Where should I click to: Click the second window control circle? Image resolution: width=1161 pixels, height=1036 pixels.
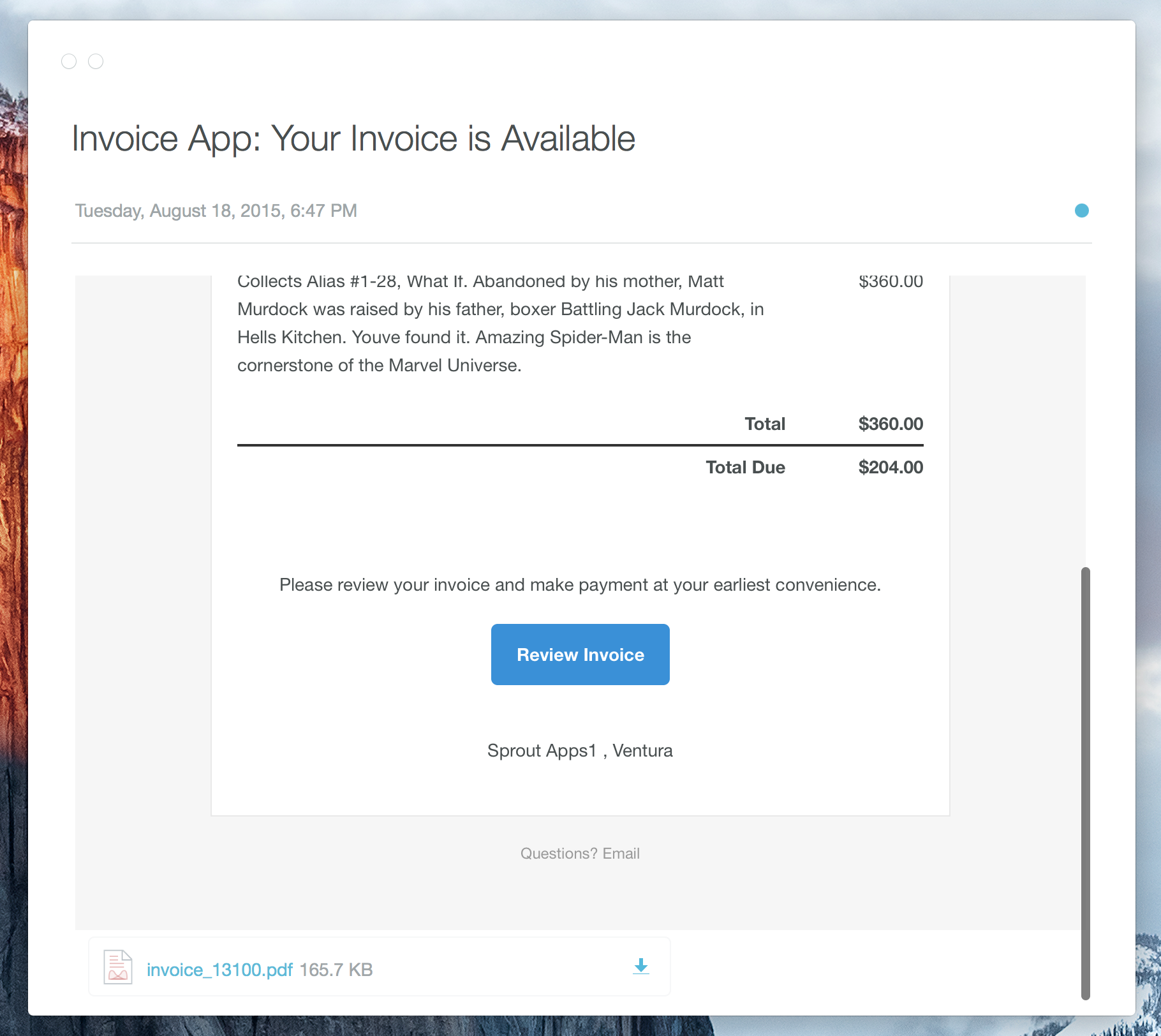pos(96,61)
